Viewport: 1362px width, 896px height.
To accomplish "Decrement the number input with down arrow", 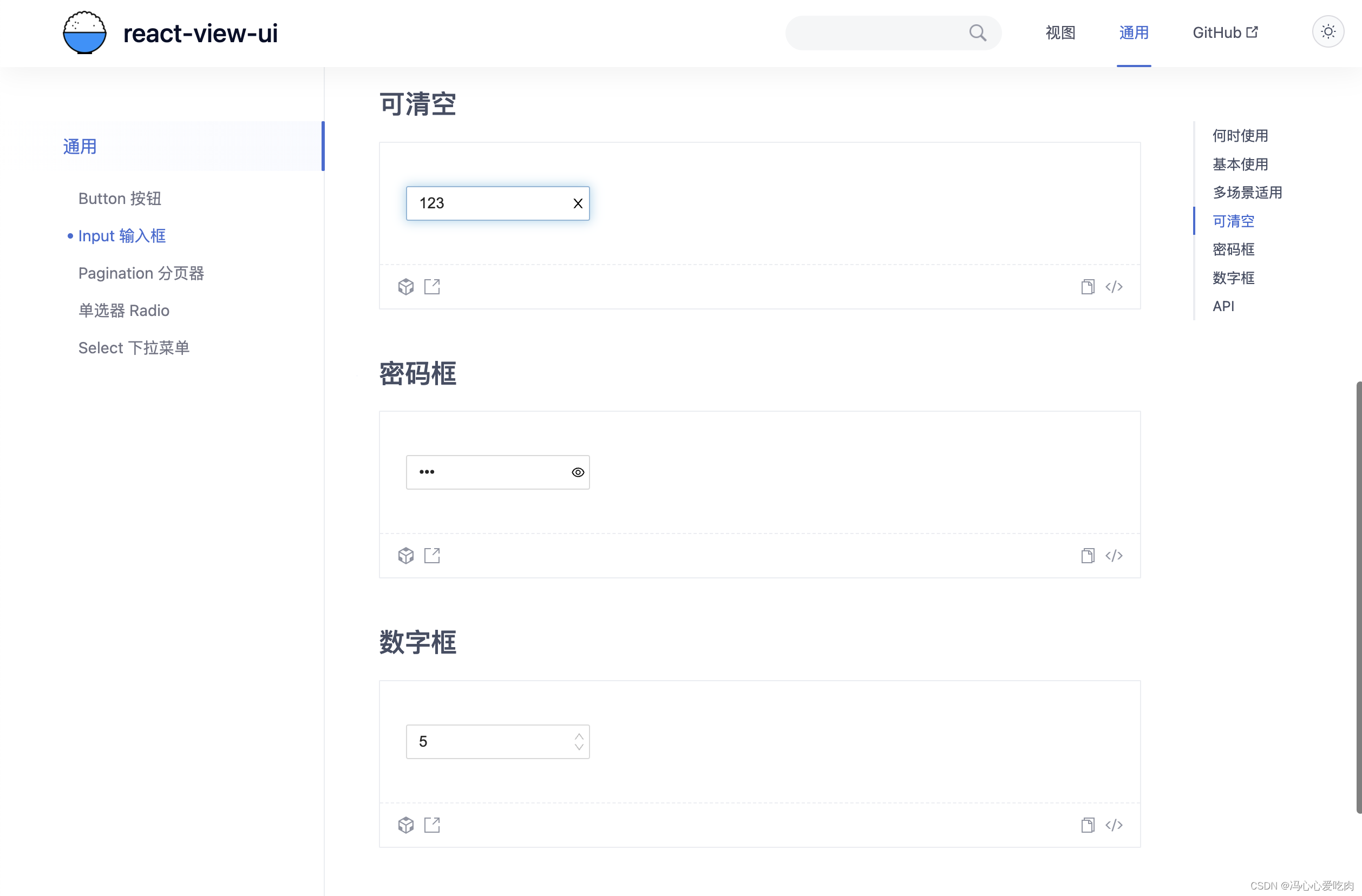I will 579,748.
